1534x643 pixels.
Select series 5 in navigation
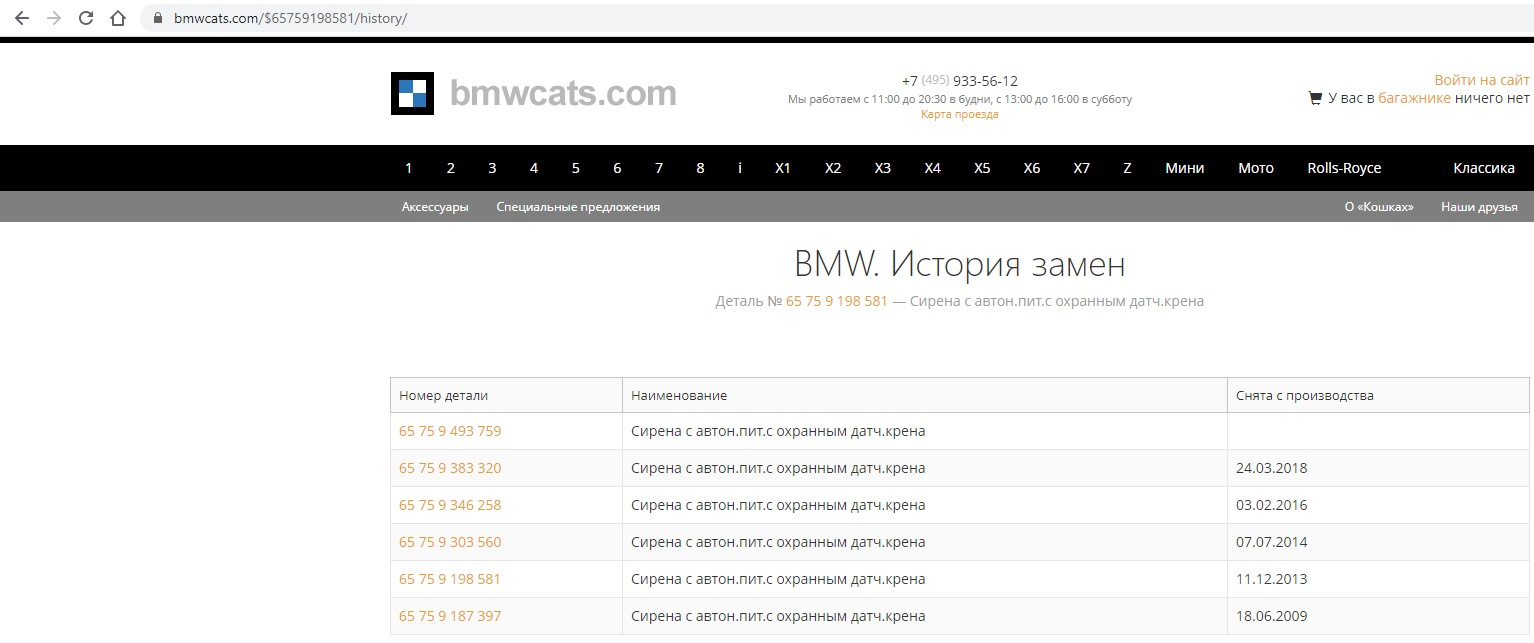[x=576, y=168]
